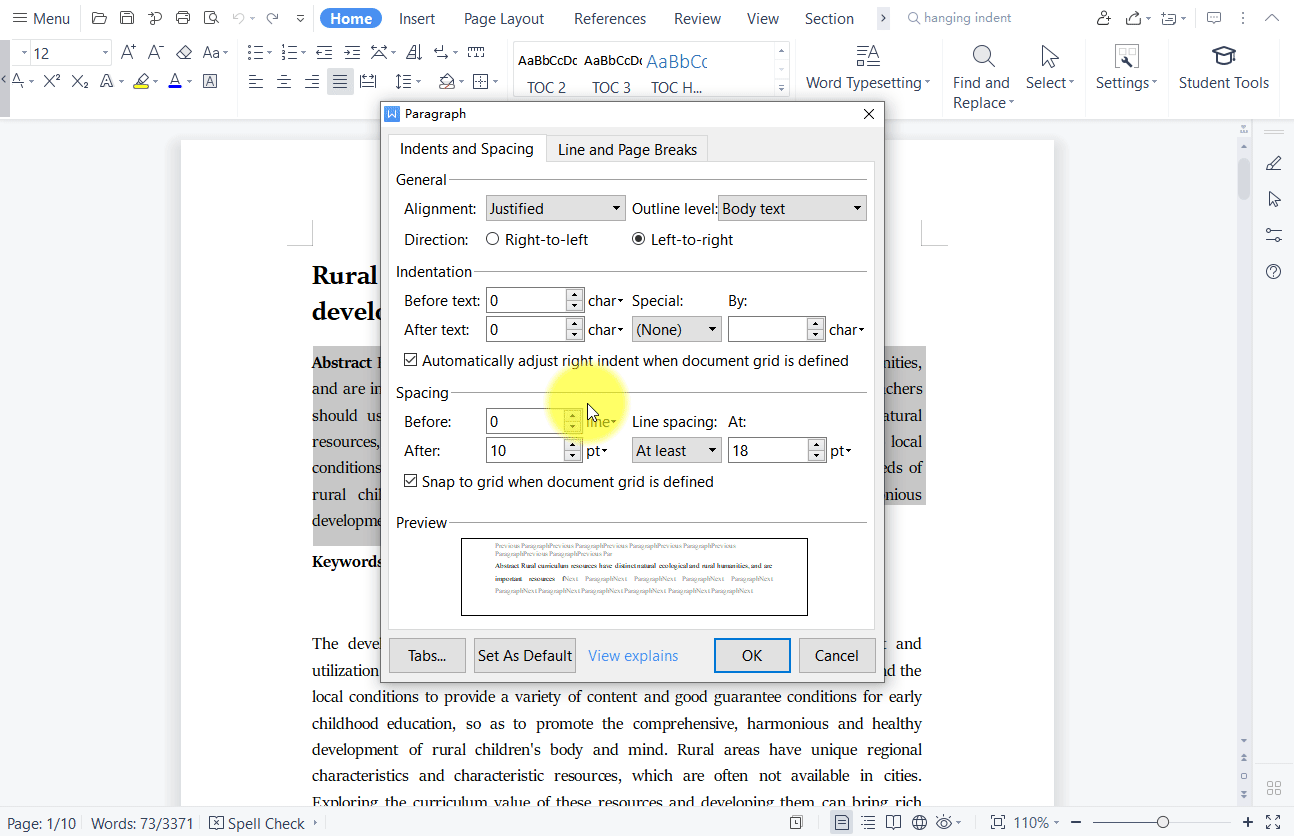Image resolution: width=1294 pixels, height=836 pixels.
Task: Click the Save icon in quick toolbar
Action: pos(127,18)
